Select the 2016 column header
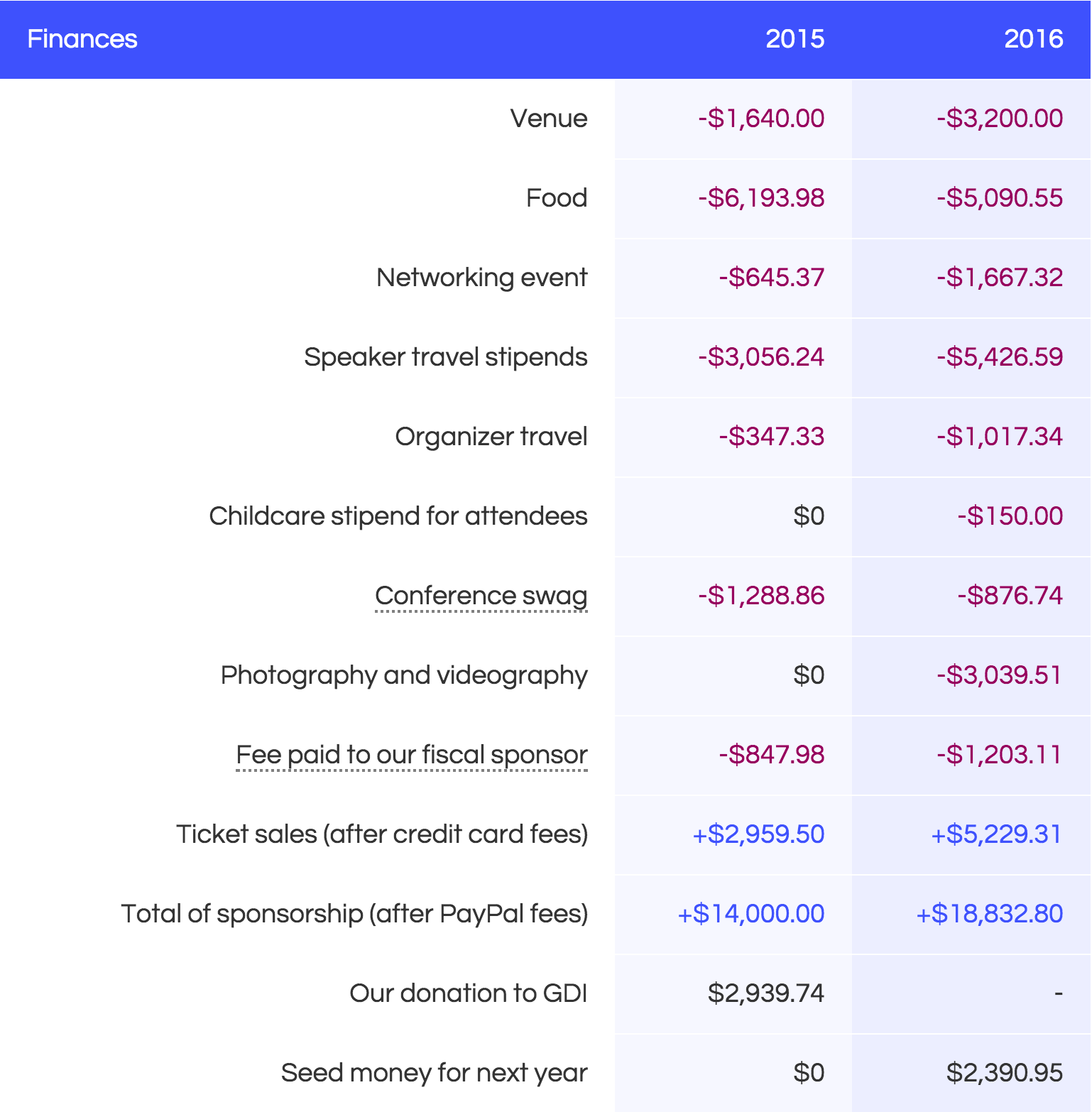This screenshot has height=1112, width=1092. 1033,39
